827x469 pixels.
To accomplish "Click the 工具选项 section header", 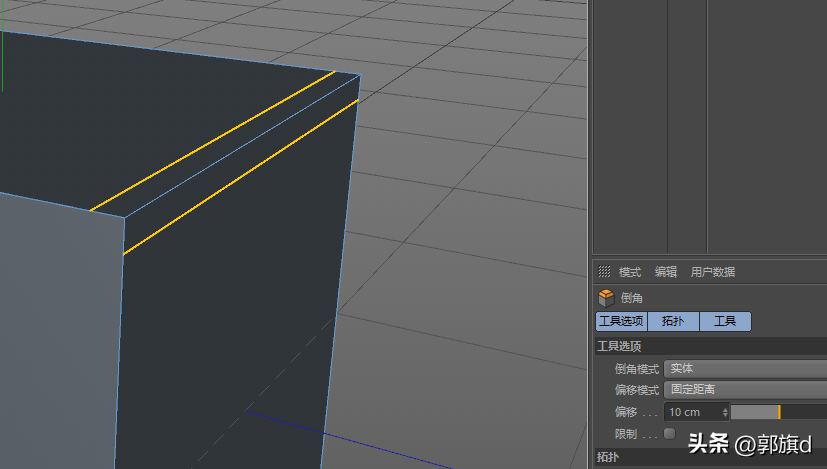I will coord(711,347).
